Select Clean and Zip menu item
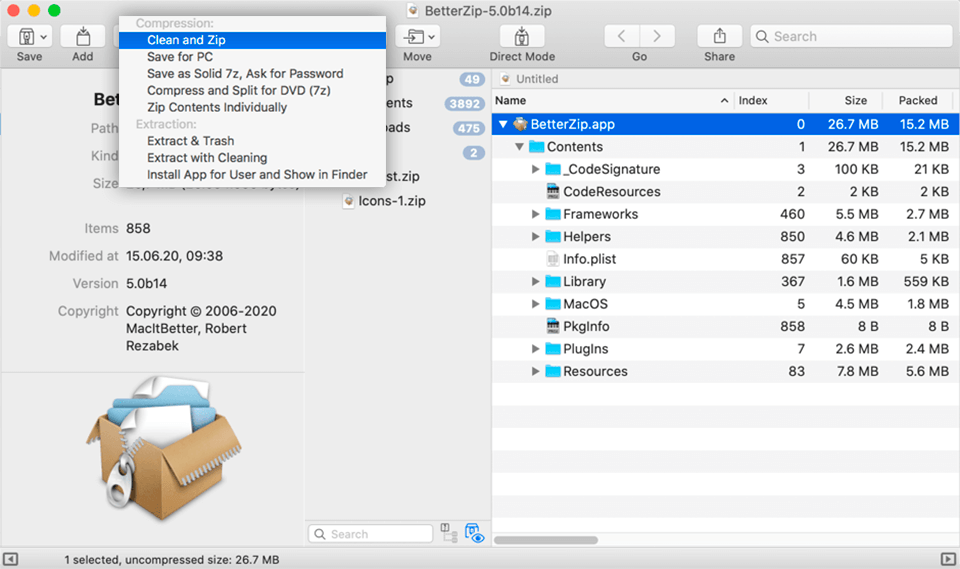This screenshot has height=569, width=960. point(186,40)
